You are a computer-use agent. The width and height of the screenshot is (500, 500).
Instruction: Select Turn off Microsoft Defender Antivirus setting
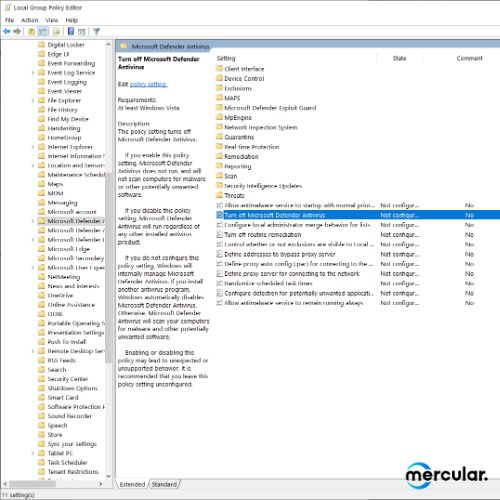[358, 215]
